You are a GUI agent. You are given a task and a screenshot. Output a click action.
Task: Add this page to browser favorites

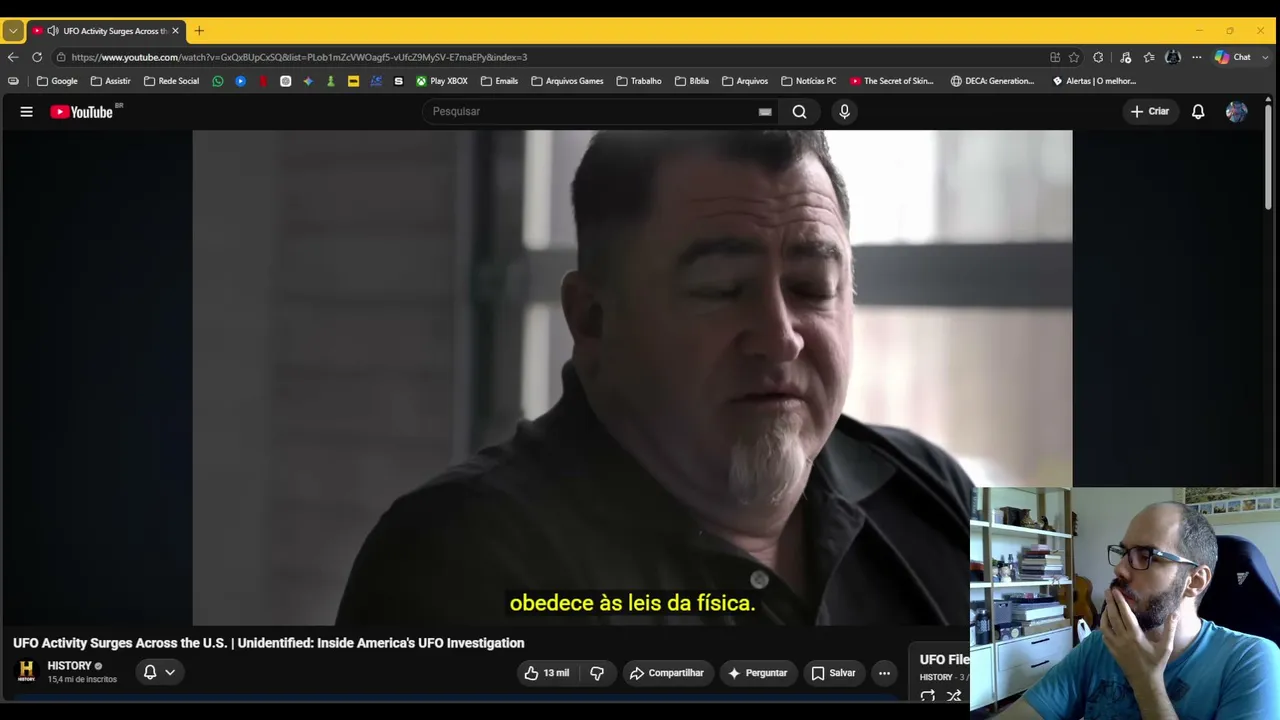pos(1074,57)
